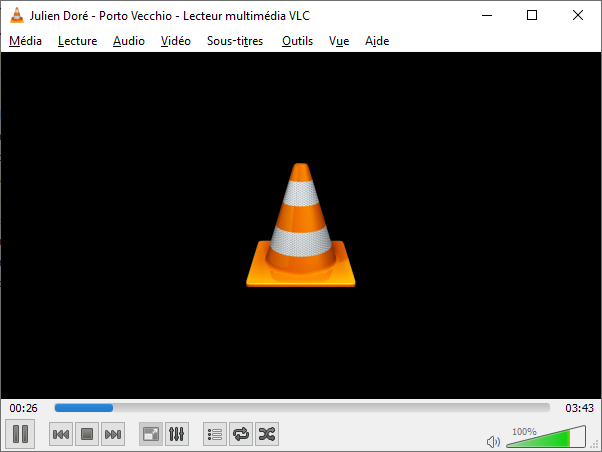Viewport: 602px width, 452px height.
Task: Open the Outils menu
Action: click(x=298, y=41)
